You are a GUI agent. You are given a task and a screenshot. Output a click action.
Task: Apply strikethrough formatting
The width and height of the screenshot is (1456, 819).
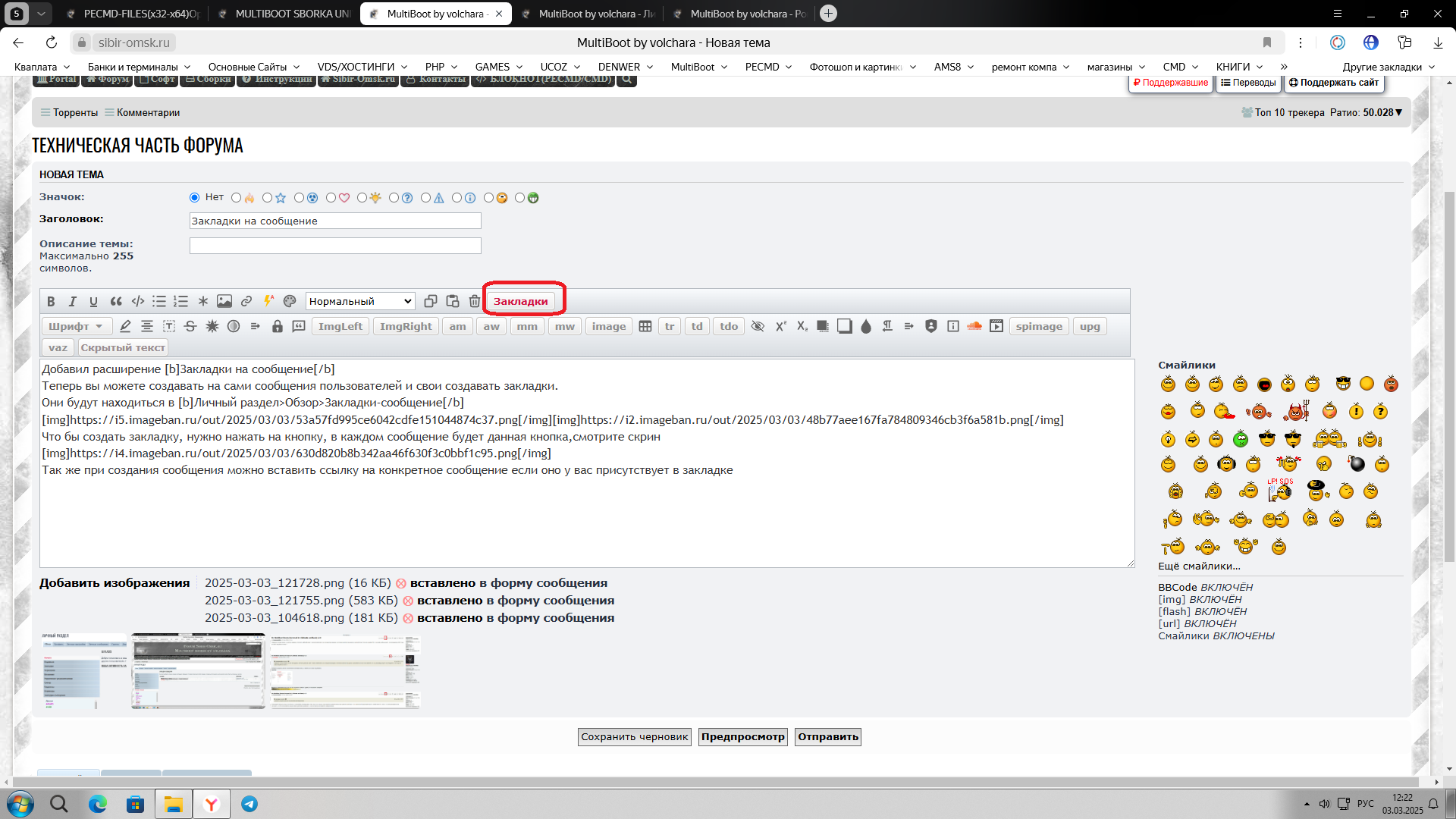point(190,326)
